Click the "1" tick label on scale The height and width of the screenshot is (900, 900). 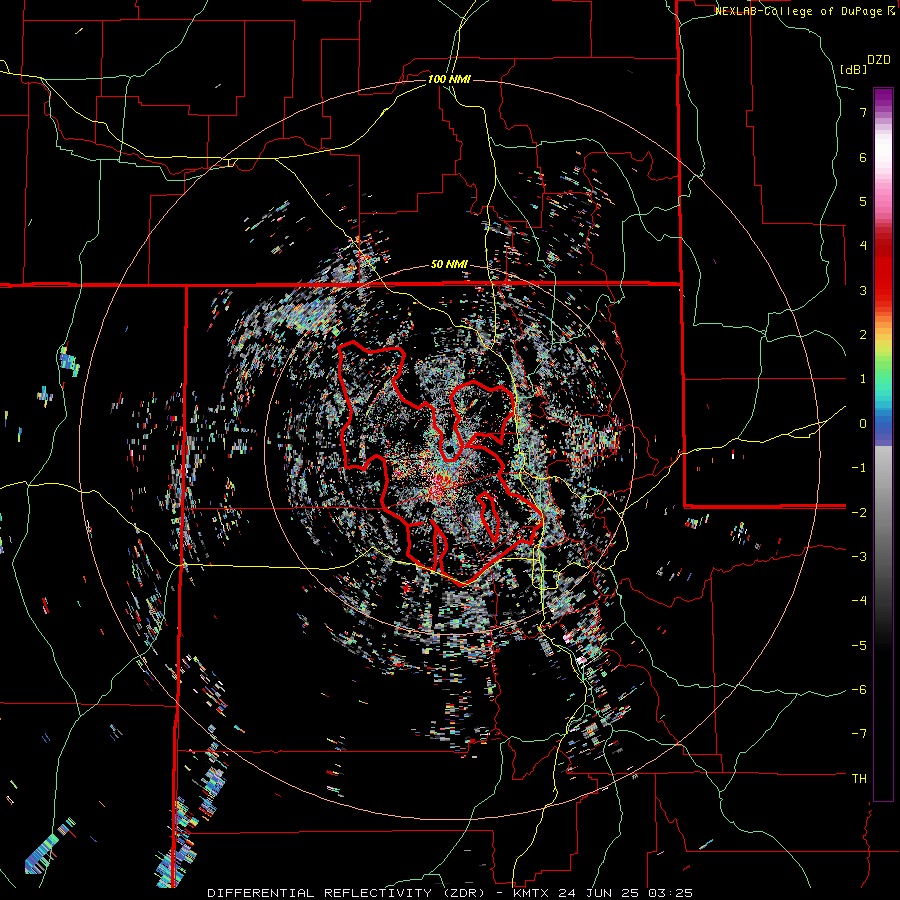click(x=863, y=379)
